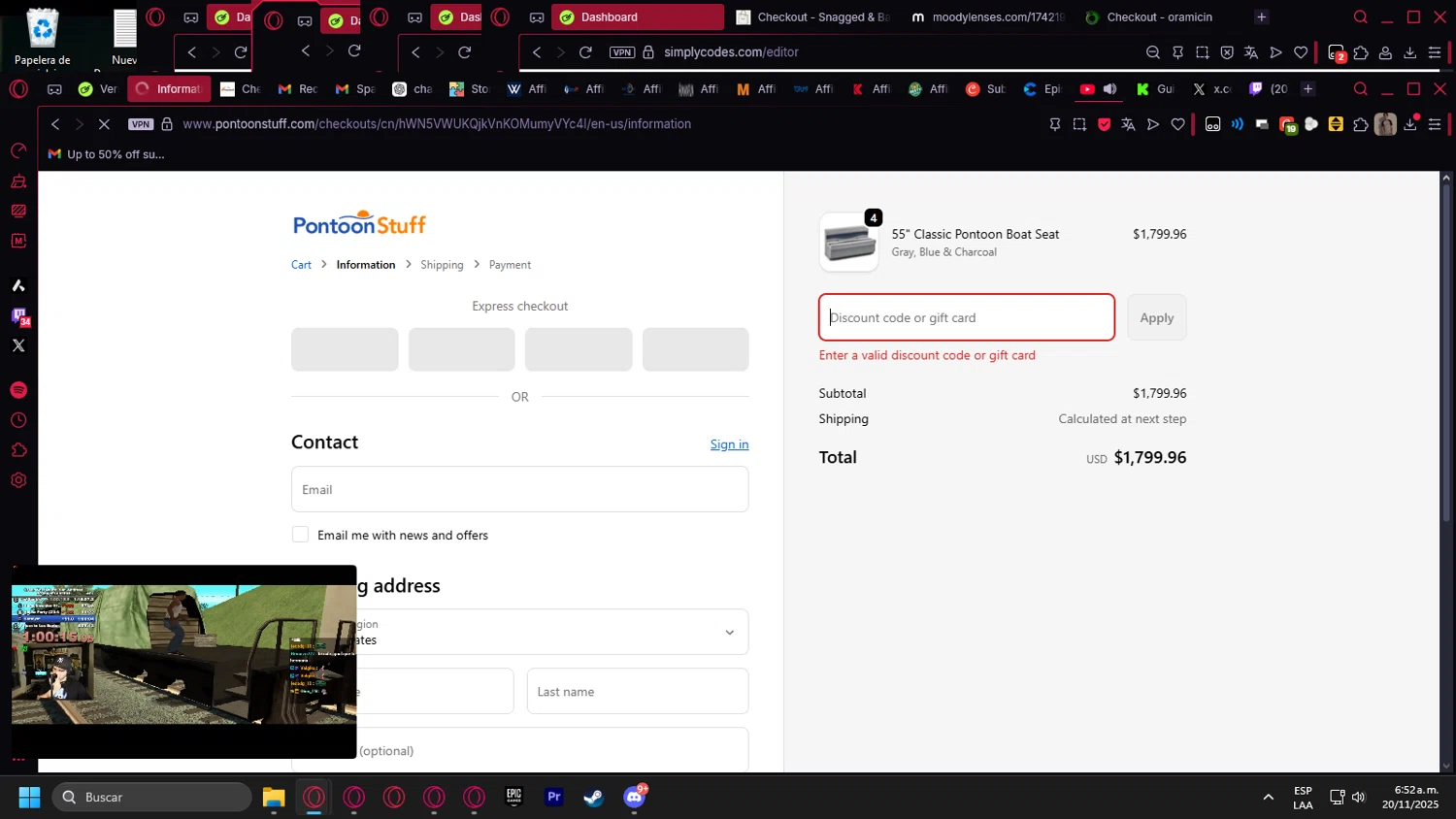Open the extensions puzzle icon in pontoonstuff toolbar

click(x=1361, y=124)
